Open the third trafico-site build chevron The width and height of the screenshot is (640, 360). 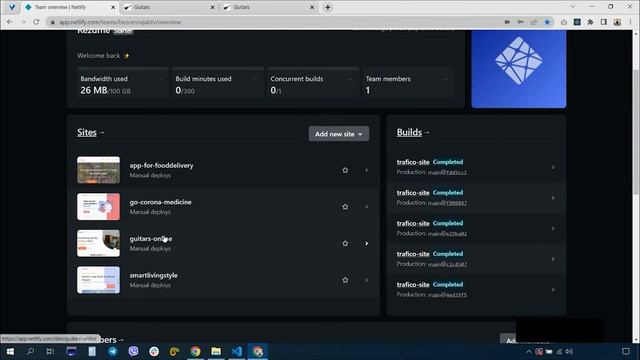point(553,229)
